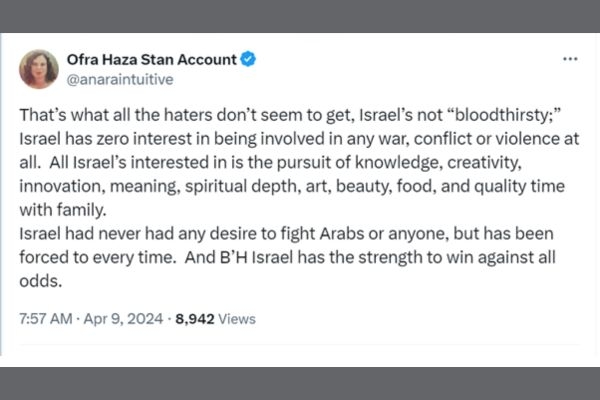Click the gray bar below the post
The image size is (600, 400).
coord(300,382)
